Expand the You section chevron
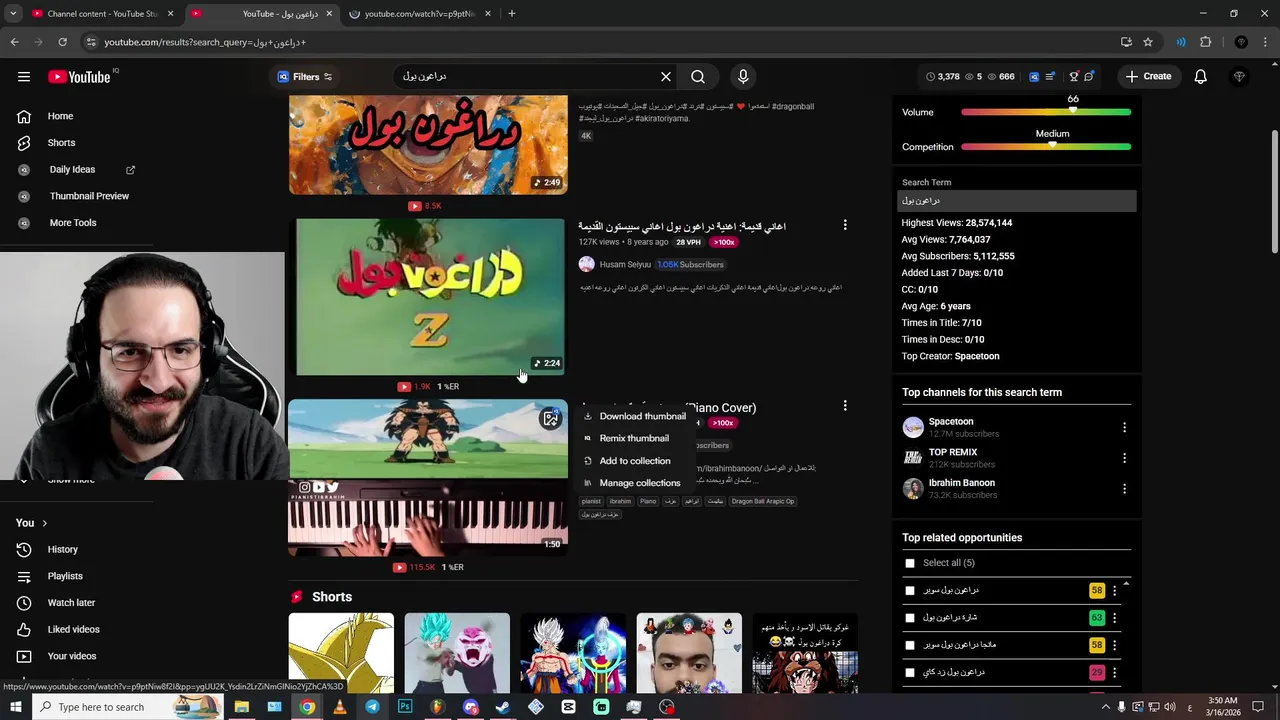This screenshot has width=1280, height=720. (44, 523)
